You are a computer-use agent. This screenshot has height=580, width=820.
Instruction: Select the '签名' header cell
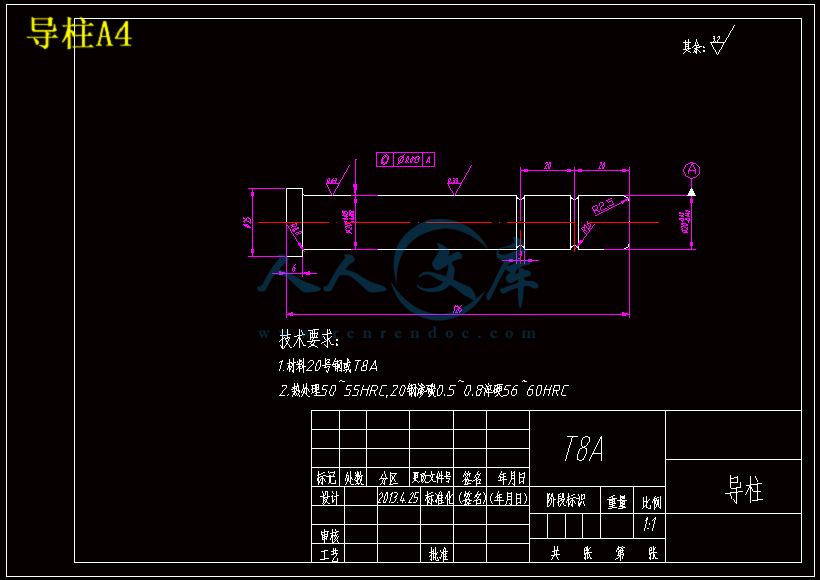point(470,478)
